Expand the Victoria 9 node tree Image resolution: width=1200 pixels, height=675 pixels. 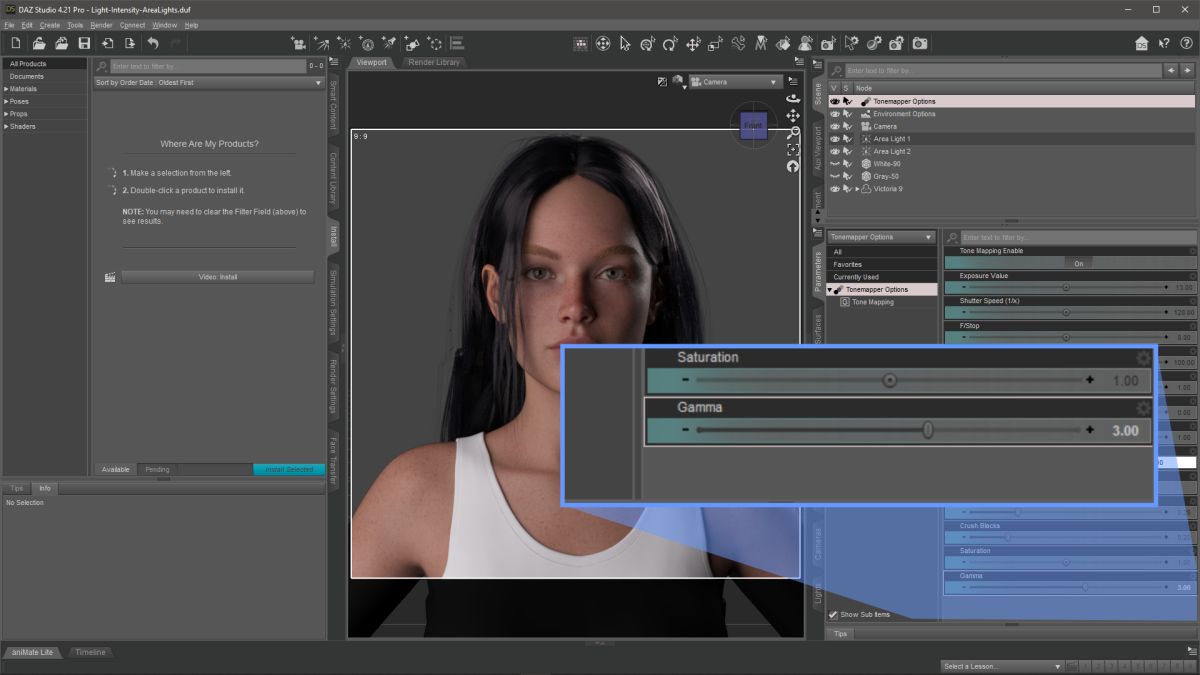point(857,189)
